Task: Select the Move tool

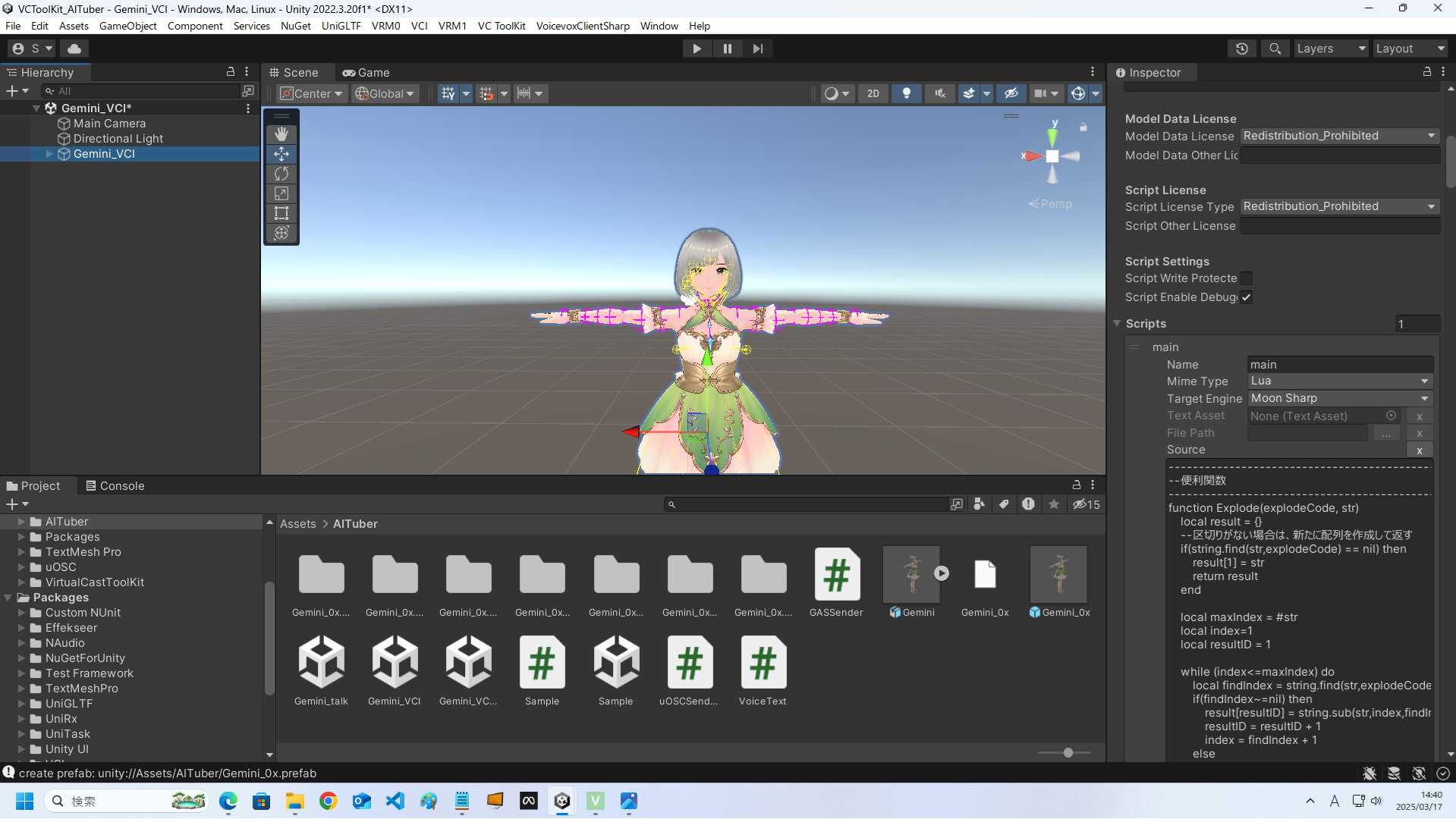Action: tap(281, 154)
